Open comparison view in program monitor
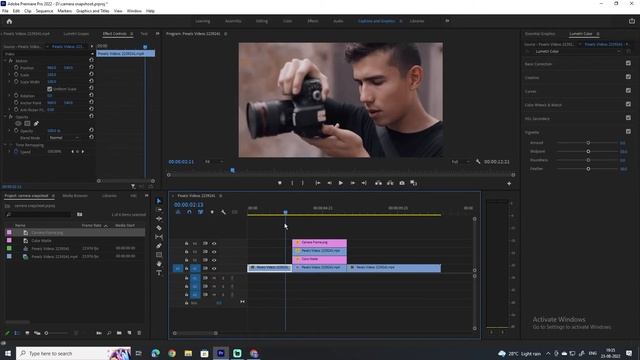 413,183
